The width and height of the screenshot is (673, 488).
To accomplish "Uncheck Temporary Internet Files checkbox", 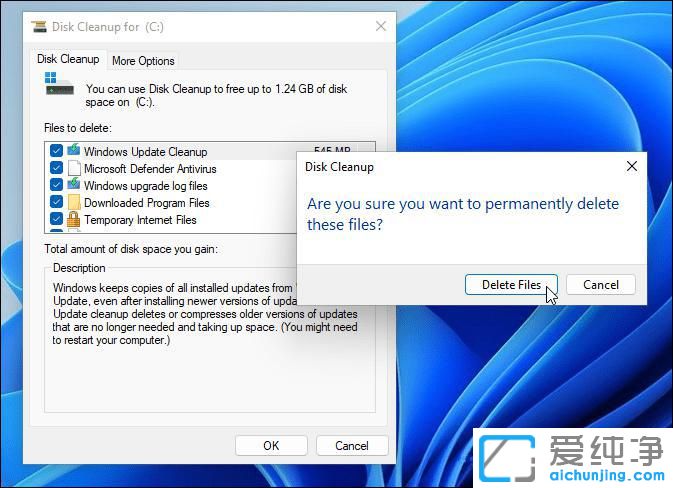I will tap(56, 219).
